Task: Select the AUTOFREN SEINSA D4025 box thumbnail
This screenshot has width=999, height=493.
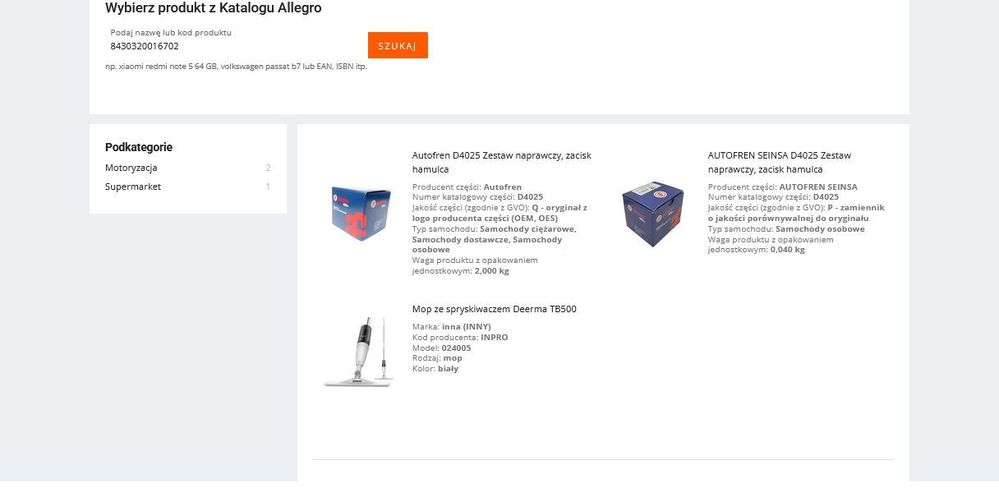Action: pos(652,213)
